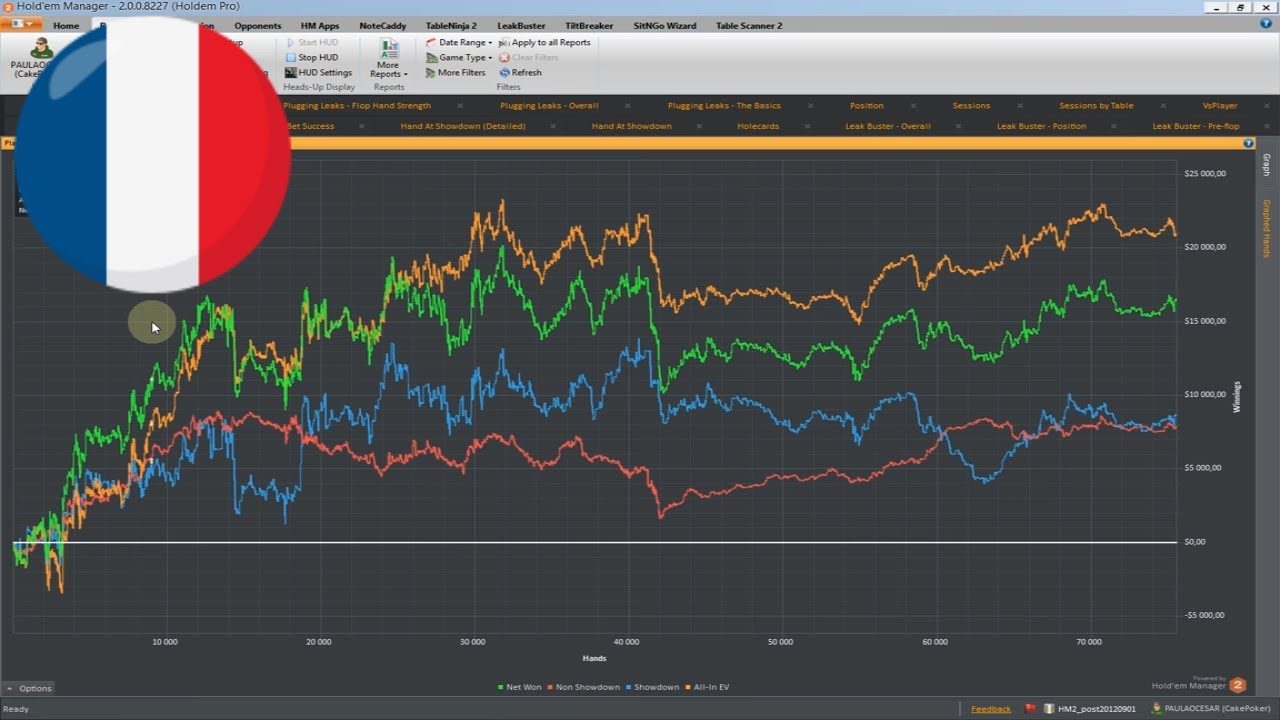Viewport: 1280px width, 720px height.
Task: Open the SitNGo Wizard ribbon tab
Action: pyautogui.click(x=664, y=26)
